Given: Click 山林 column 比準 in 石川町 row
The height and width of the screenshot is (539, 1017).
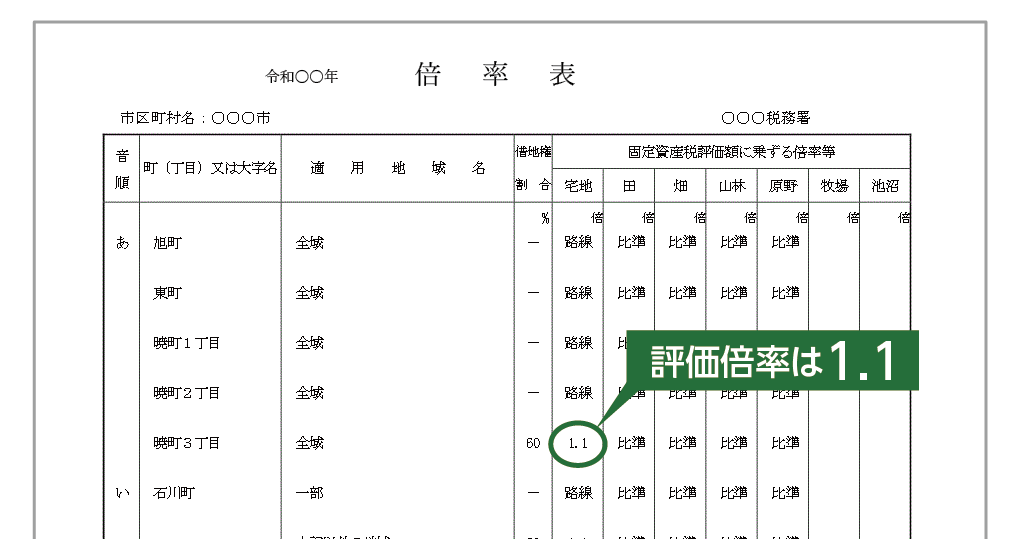Looking at the screenshot, I should 734,494.
